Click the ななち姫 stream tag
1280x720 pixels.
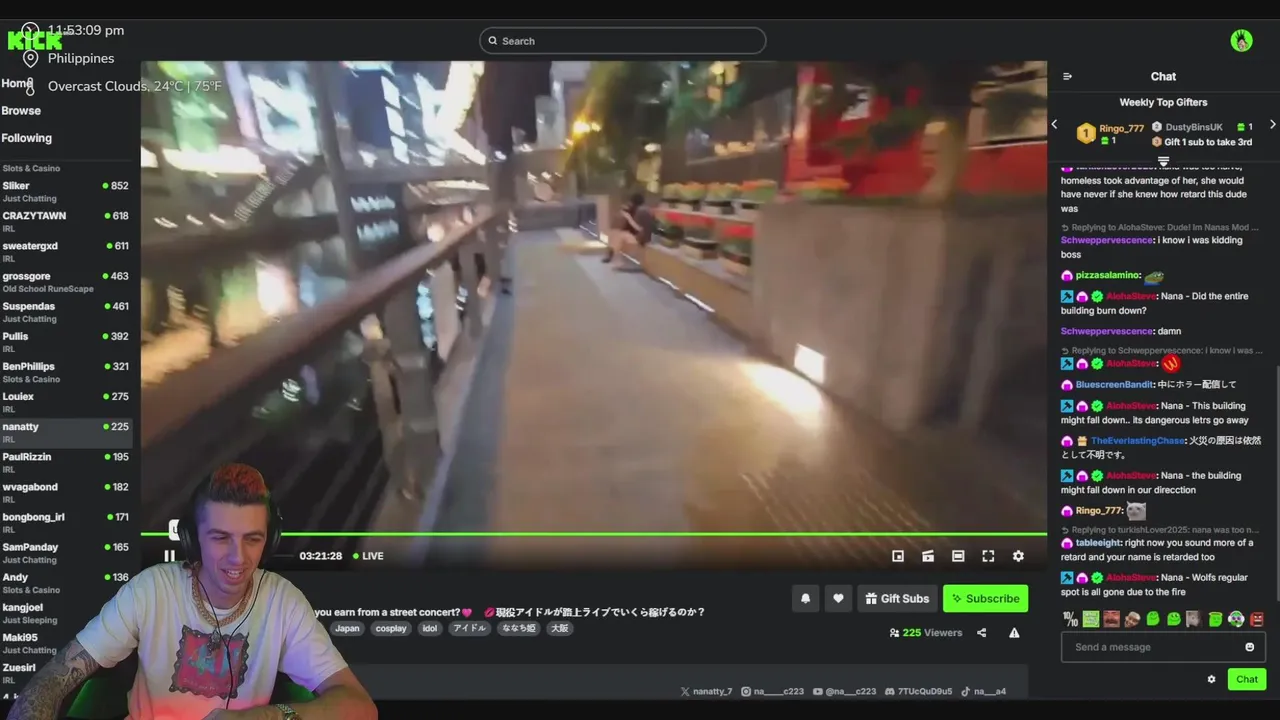pyautogui.click(x=518, y=628)
